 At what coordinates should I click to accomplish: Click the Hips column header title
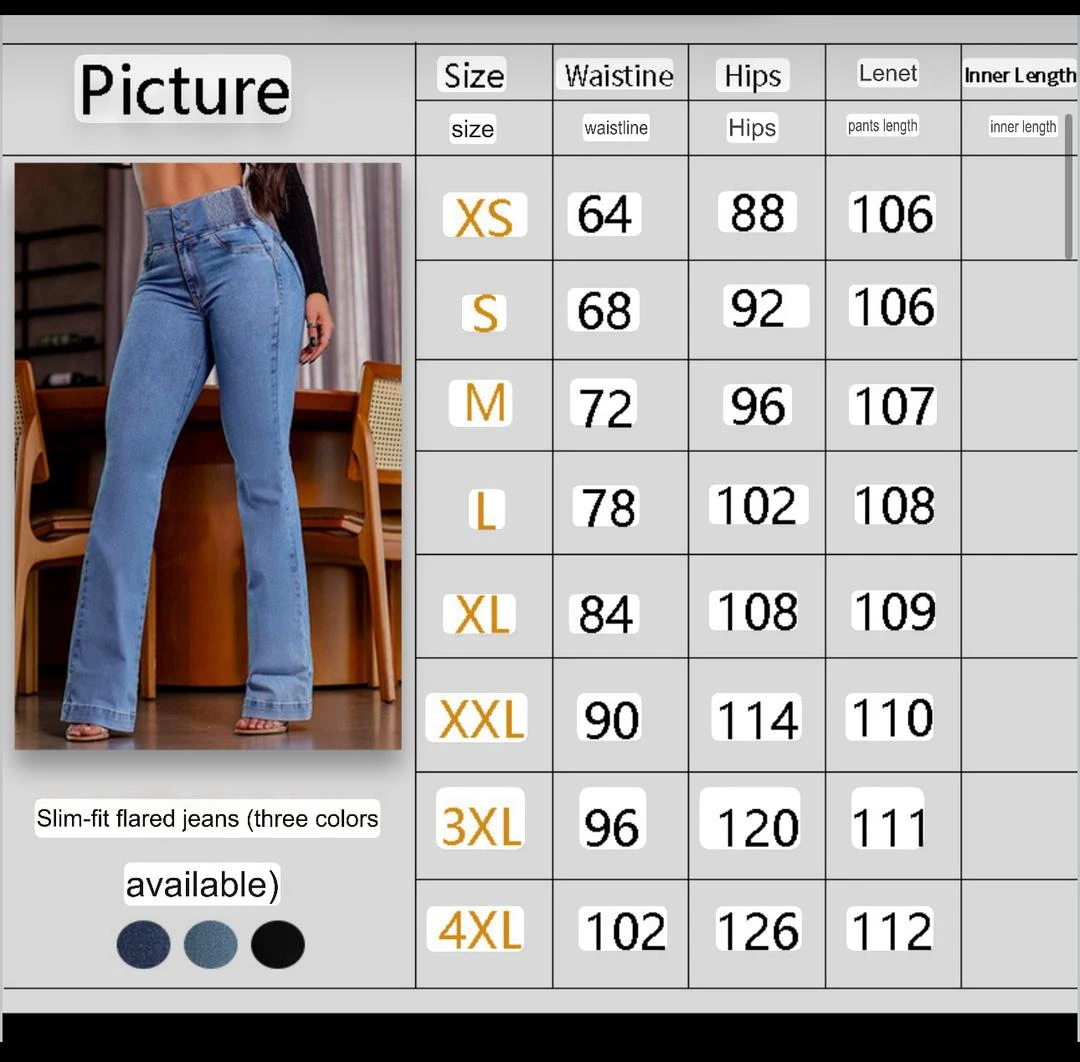(752, 75)
